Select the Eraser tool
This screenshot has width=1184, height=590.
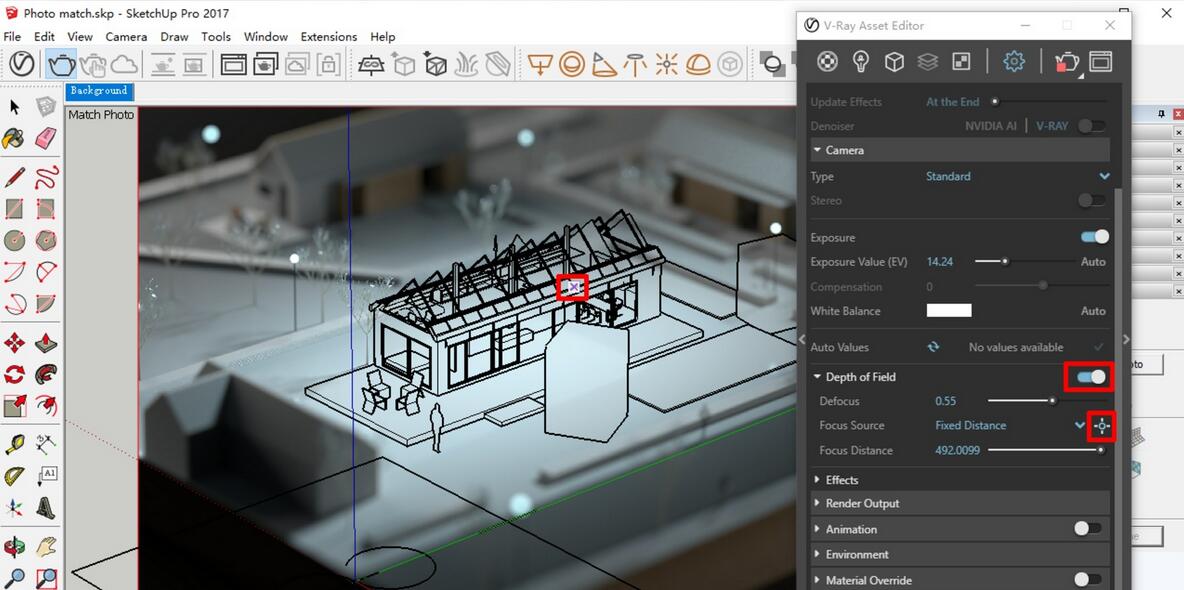tap(46, 139)
